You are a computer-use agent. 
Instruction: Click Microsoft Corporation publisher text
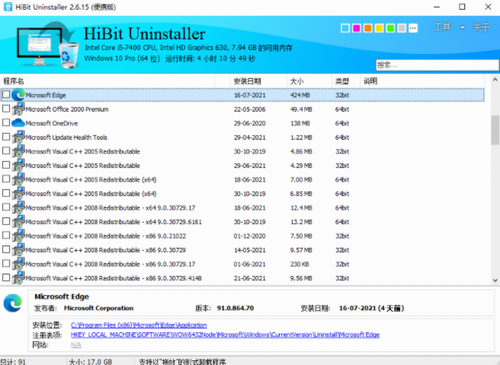pyautogui.click(x=99, y=308)
